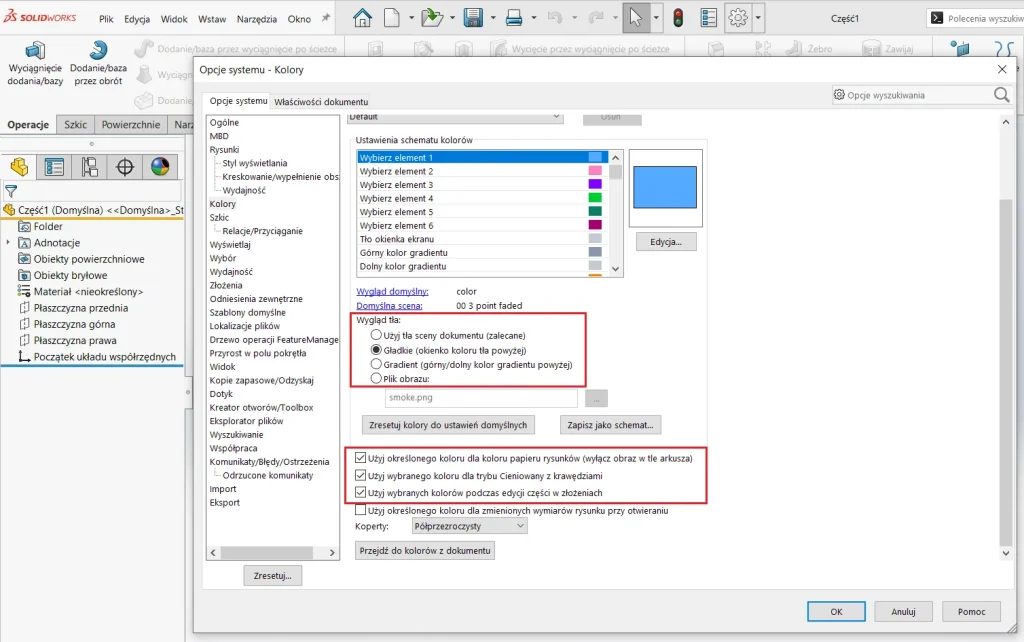The width and height of the screenshot is (1024, 642).
Task: Open a file with the folder arrow icon
Action: pos(432,18)
